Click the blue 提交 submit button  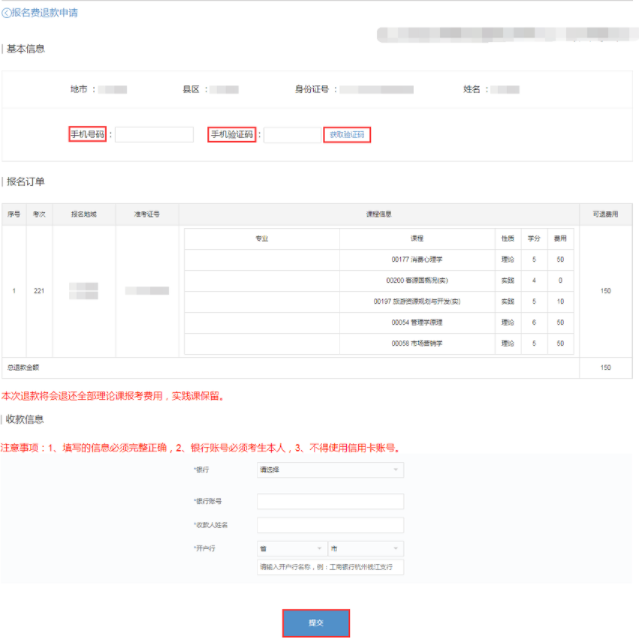[316, 623]
